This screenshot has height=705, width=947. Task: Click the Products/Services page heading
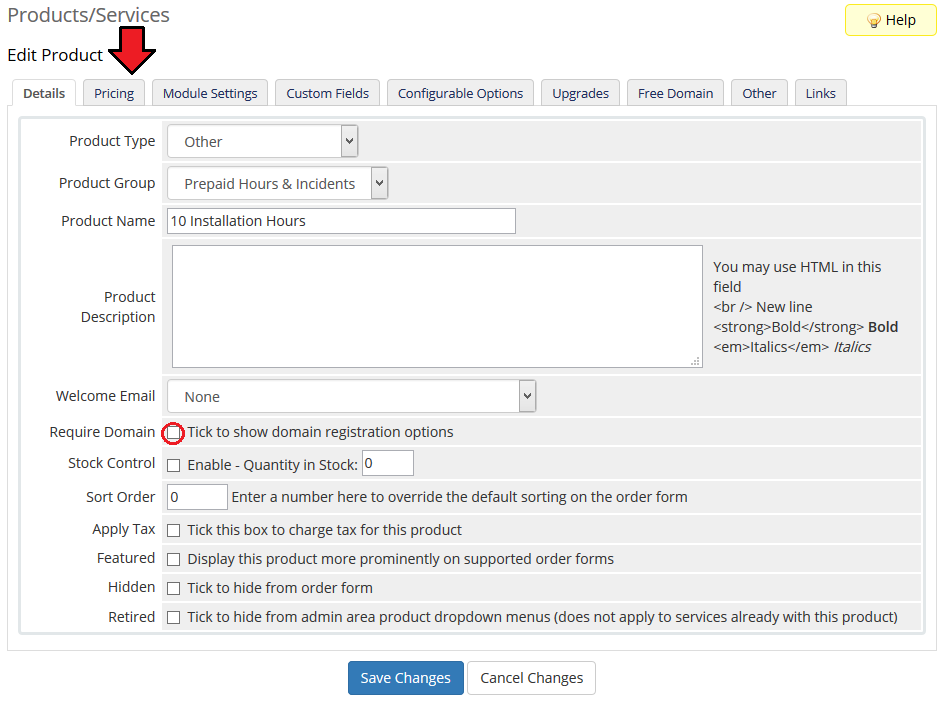tap(89, 15)
